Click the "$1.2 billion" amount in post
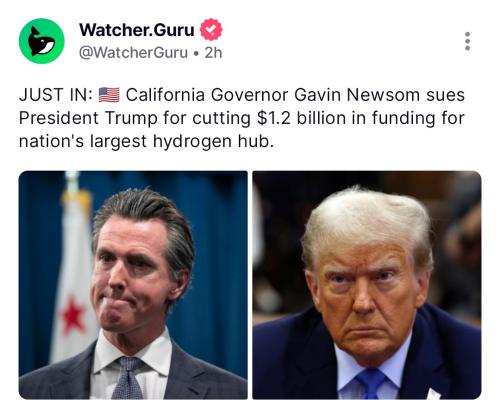 point(301,118)
